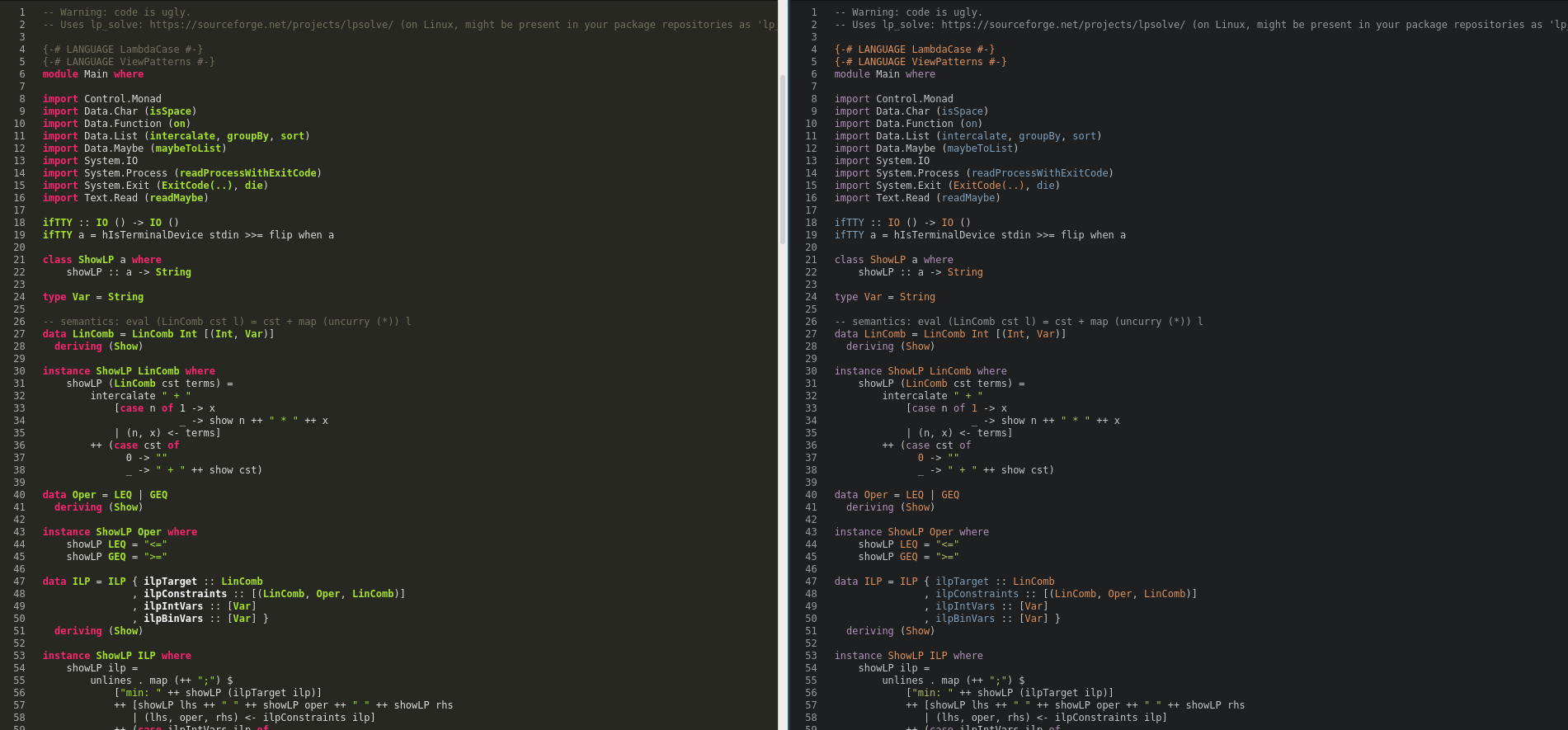
Task: Click the left pane's vertical scrollbar thumb
Action: pos(783,157)
